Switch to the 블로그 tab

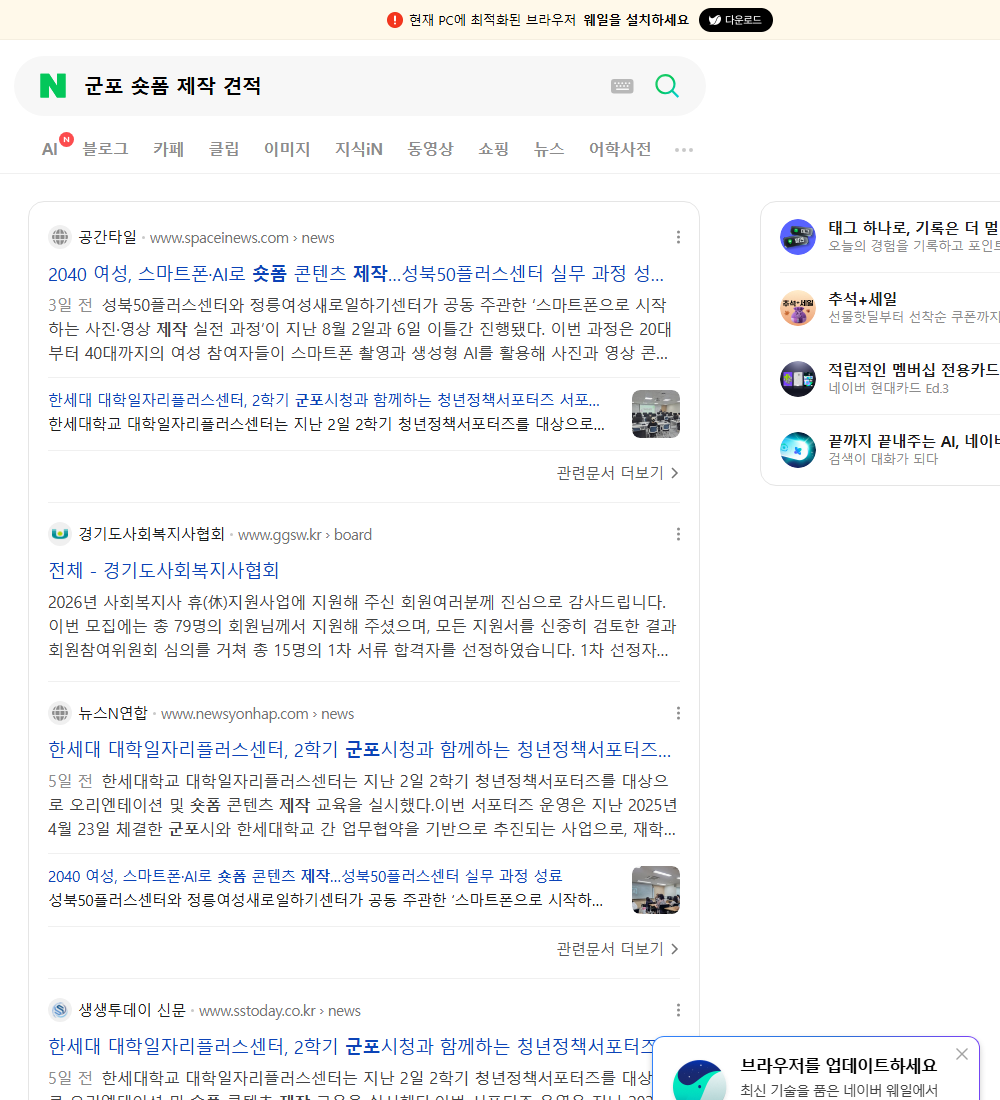(105, 149)
